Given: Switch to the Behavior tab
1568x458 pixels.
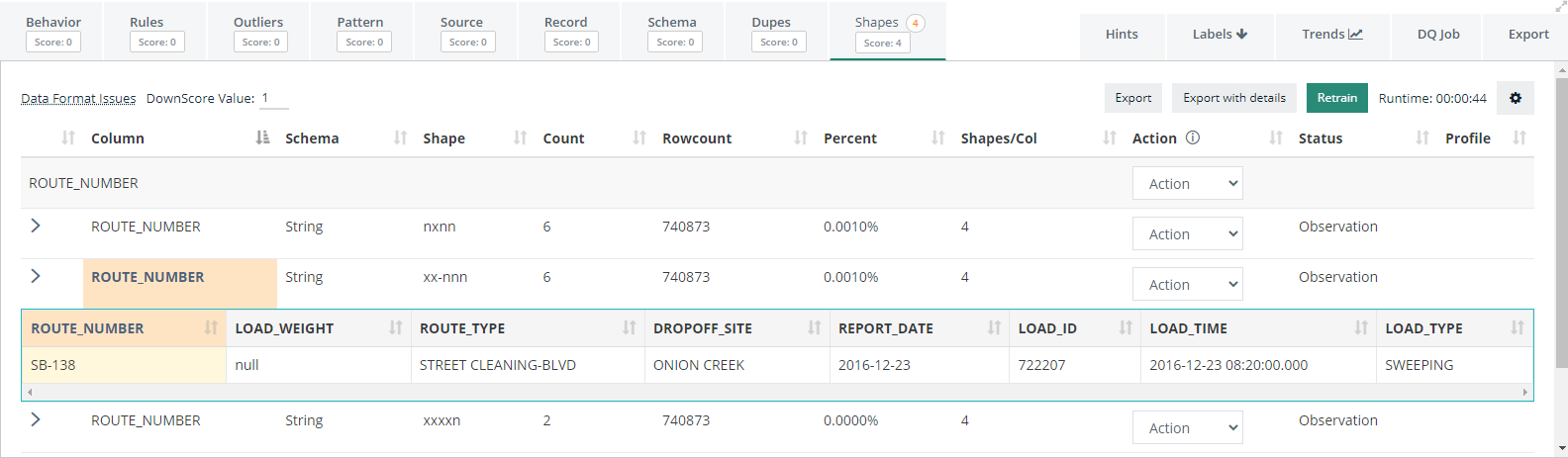Looking at the screenshot, I should coord(53,32).
